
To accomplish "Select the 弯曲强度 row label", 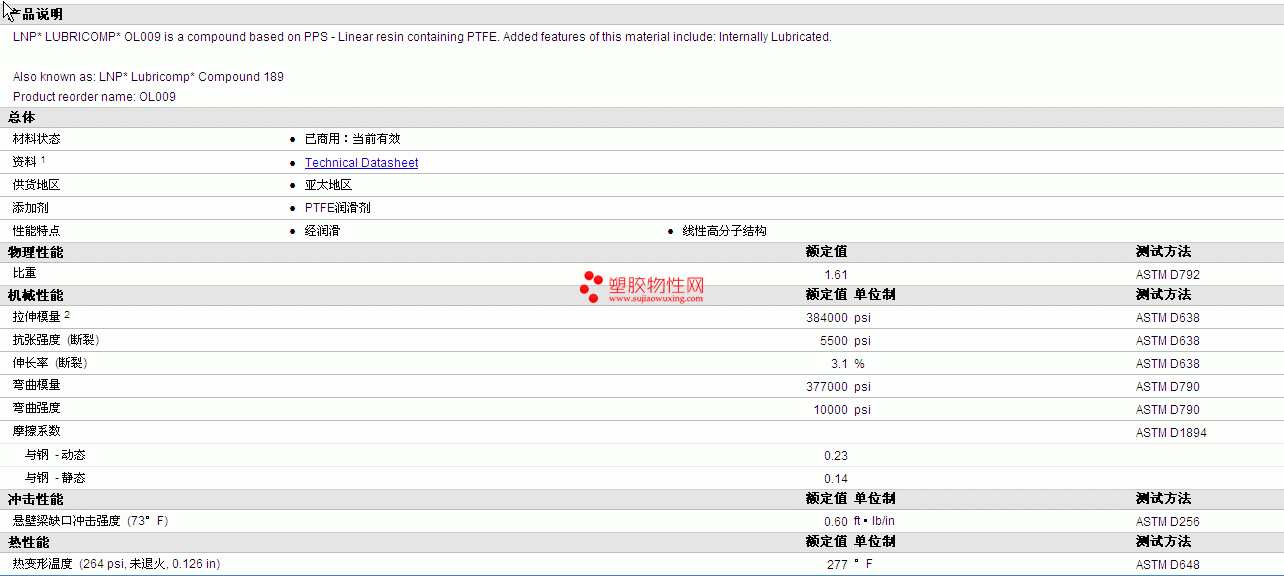I will click(36, 408).
